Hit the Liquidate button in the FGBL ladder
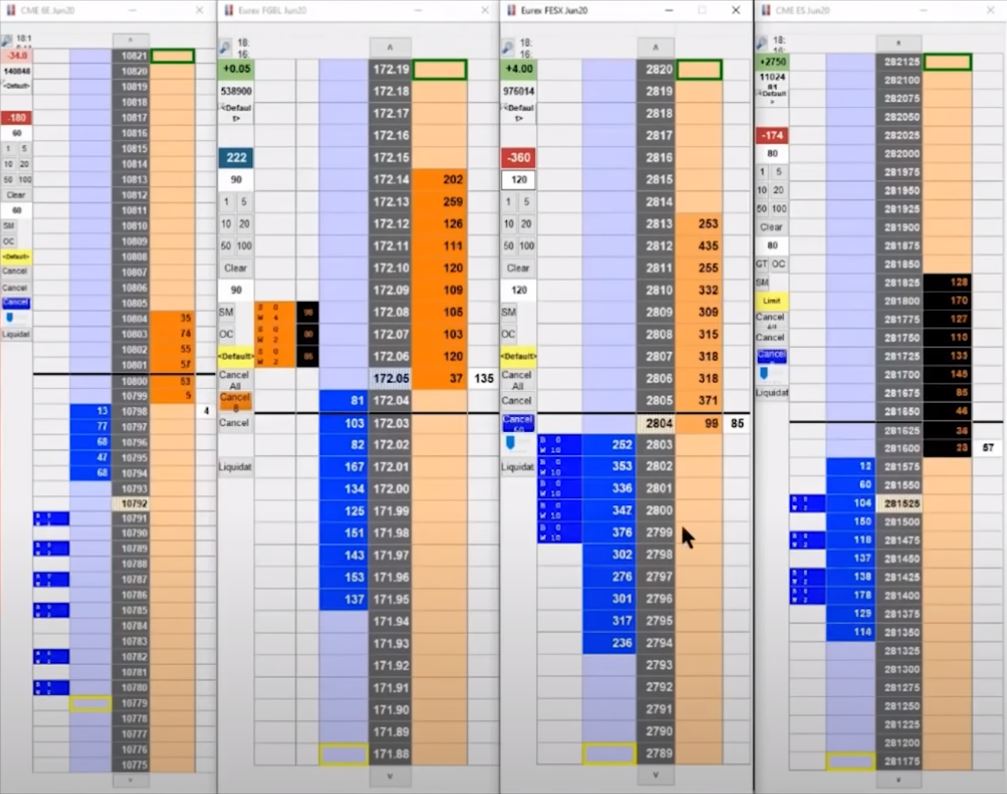 236,467
